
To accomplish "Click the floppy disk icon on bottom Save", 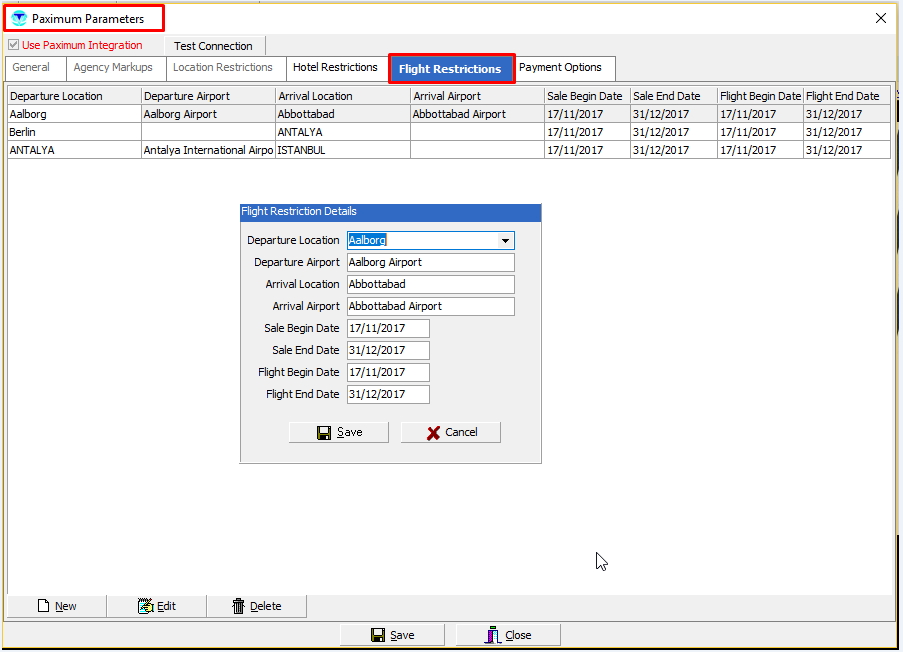I will (378, 635).
